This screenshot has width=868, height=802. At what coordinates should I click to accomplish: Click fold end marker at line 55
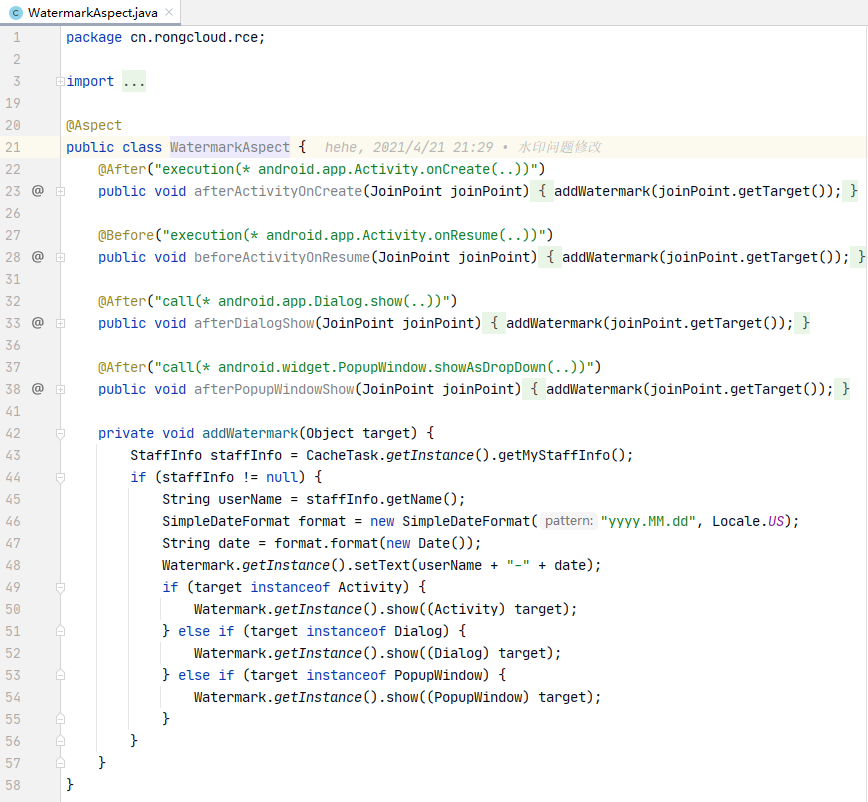pyautogui.click(x=60, y=719)
